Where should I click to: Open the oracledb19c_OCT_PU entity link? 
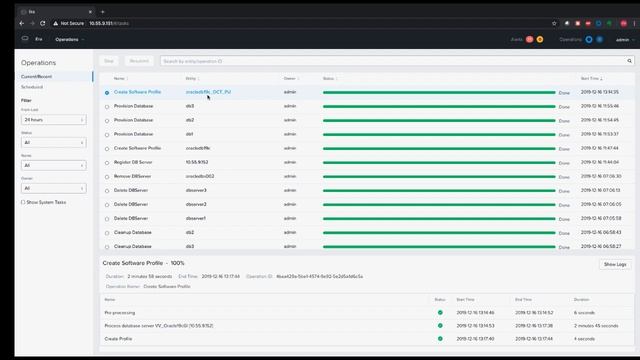coord(208,92)
